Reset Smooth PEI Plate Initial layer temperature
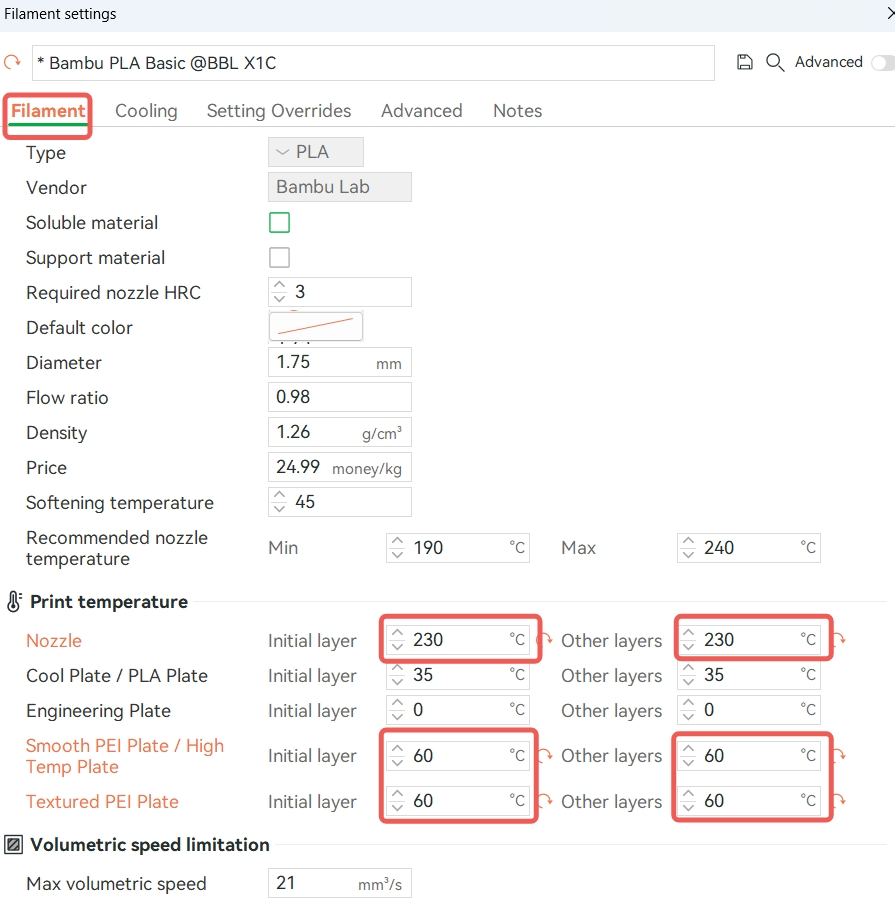This screenshot has width=895, height=910. coord(546,755)
